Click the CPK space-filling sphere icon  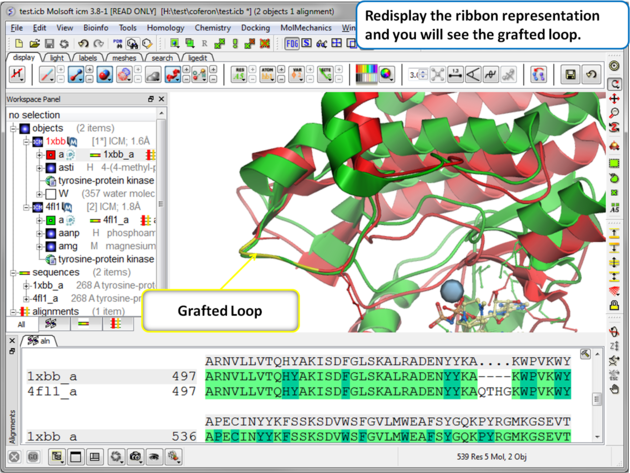(x=105, y=75)
